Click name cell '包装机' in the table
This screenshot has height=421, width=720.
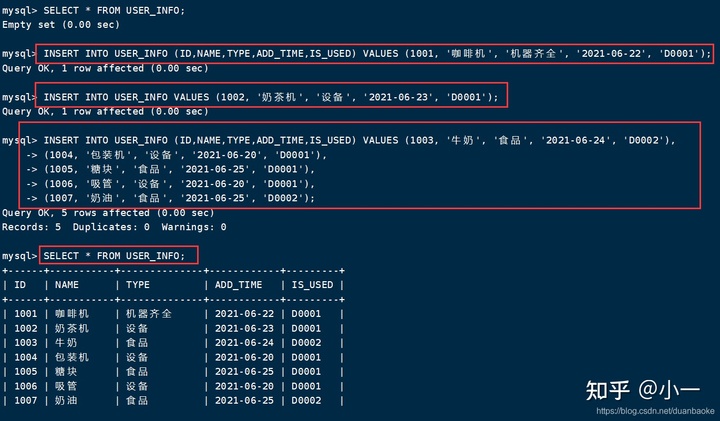72,357
